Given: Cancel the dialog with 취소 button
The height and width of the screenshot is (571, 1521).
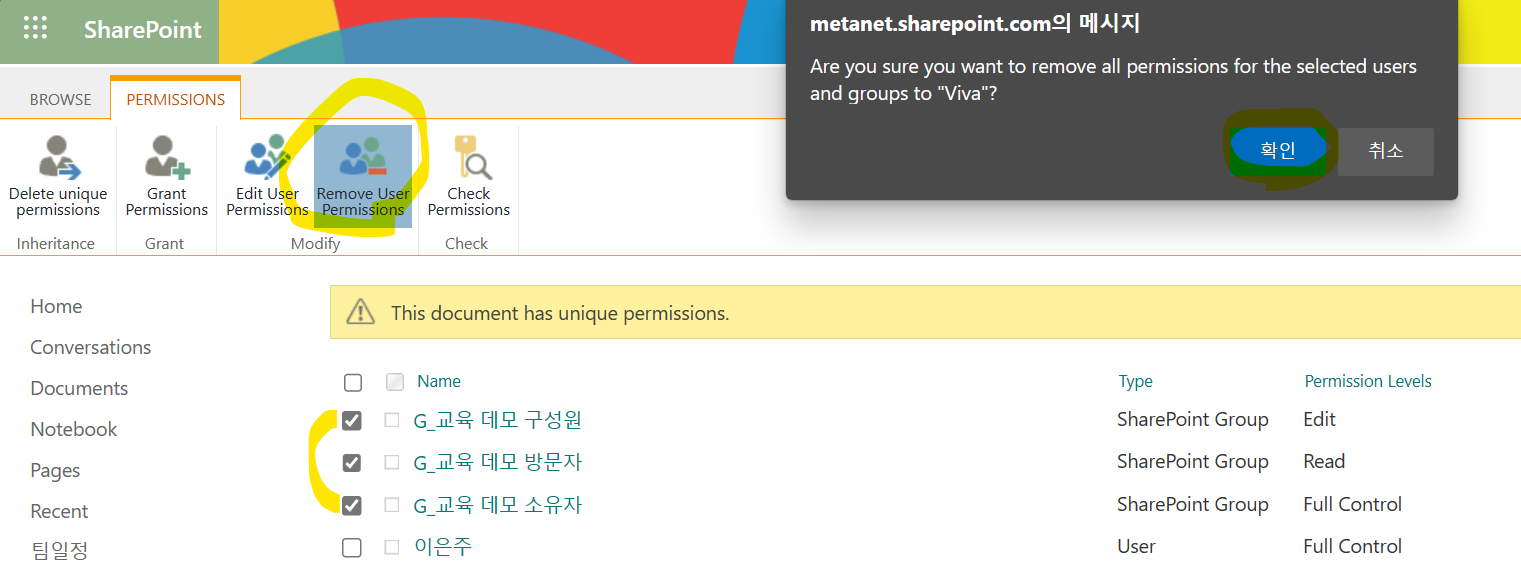Looking at the screenshot, I should click(x=1386, y=151).
